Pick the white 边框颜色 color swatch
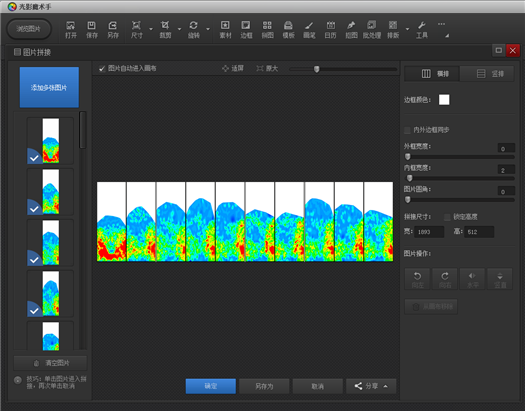 [x=444, y=100]
